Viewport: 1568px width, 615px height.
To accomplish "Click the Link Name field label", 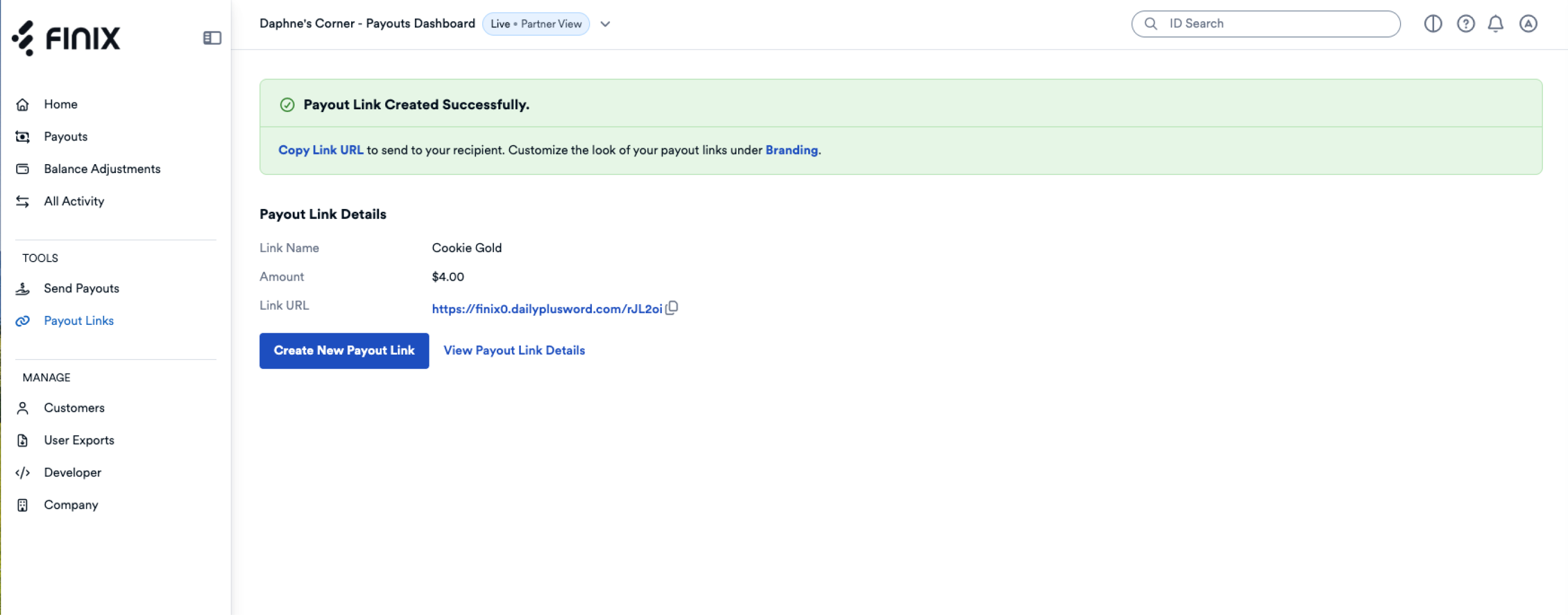I will [x=289, y=248].
